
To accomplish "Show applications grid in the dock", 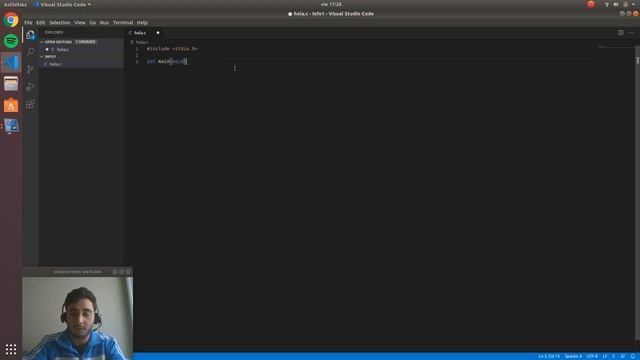I will 11,349.
